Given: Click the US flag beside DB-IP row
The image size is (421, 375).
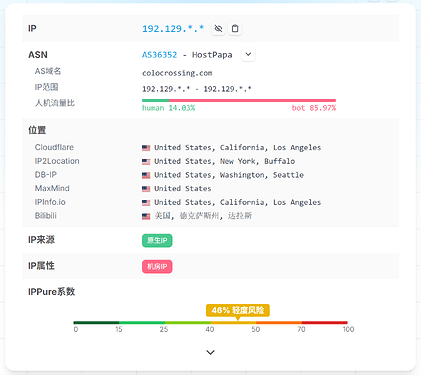Looking at the screenshot, I should (146, 175).
